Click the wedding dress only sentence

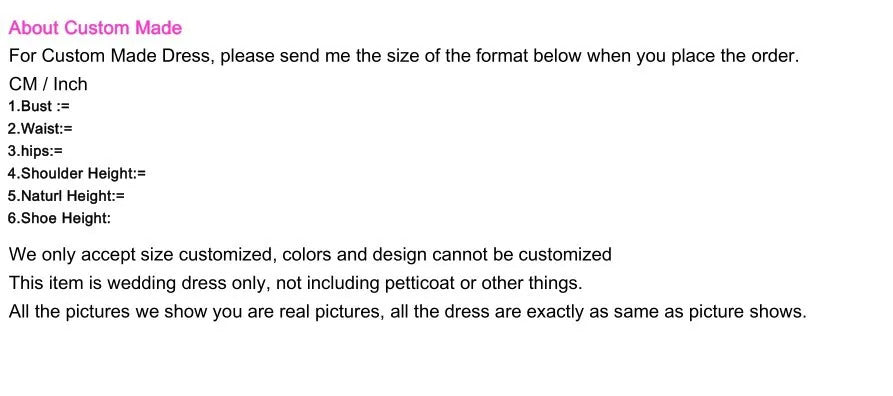point(296,283)
